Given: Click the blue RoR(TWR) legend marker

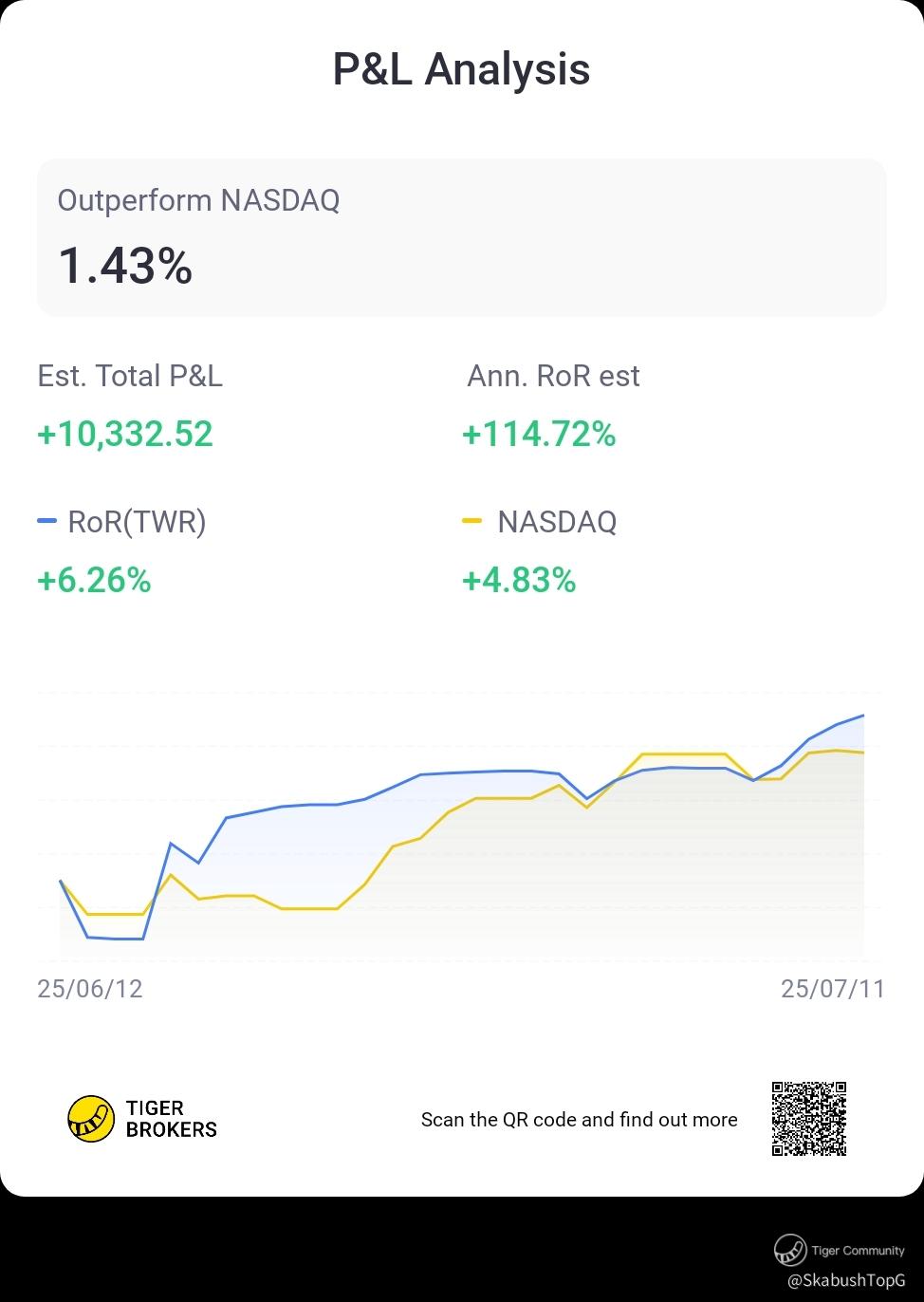Looking at the screenshot, I should click(x=47, y=521).
